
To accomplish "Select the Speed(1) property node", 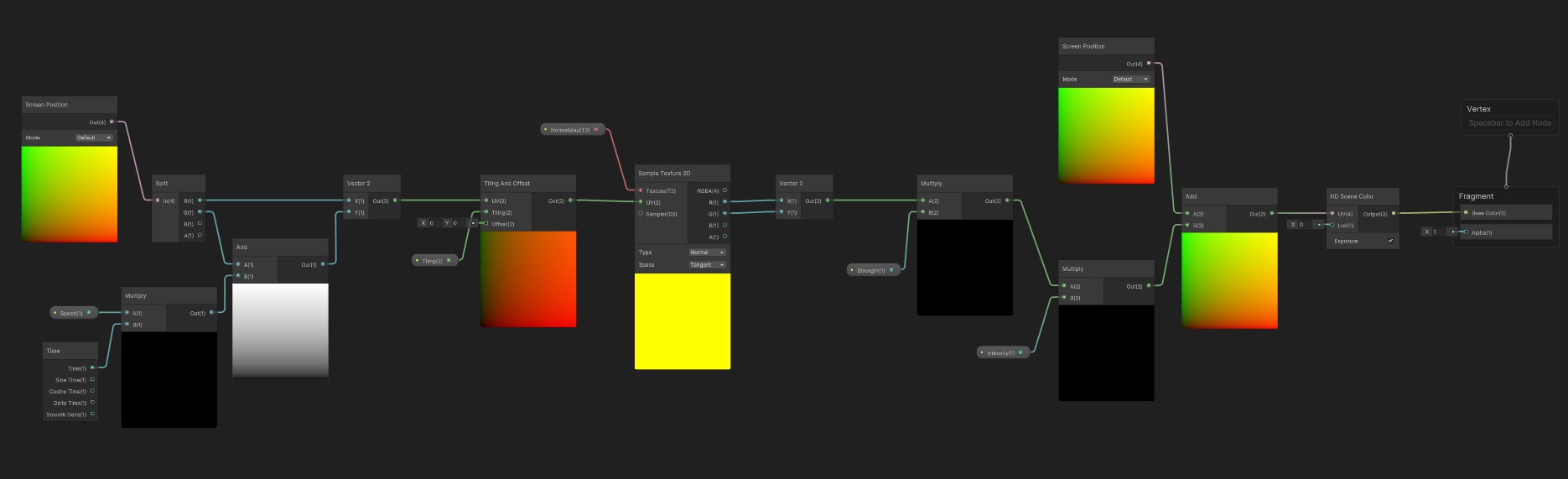I will click(72, 313).
